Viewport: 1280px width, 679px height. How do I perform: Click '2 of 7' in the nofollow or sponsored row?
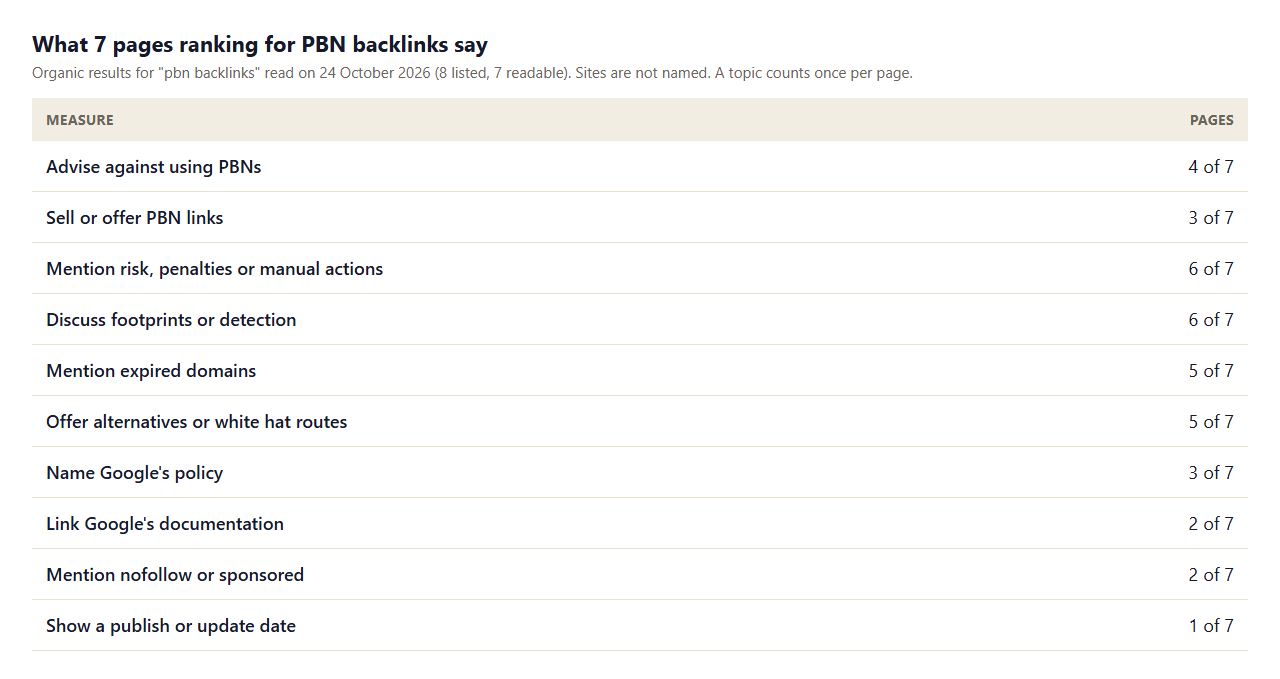coord(1211,575)
